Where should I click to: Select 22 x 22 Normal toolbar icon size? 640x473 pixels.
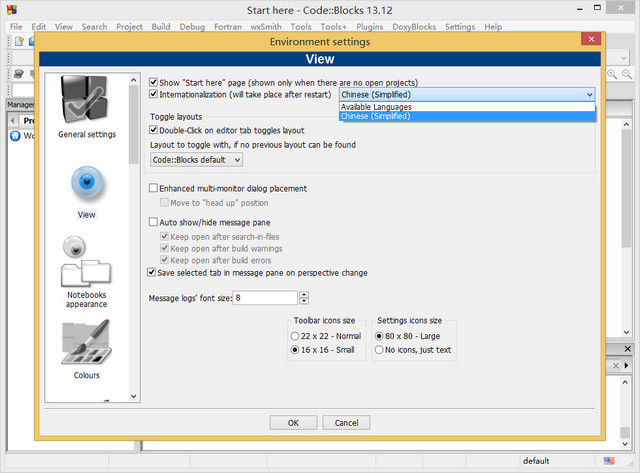[x=295, y=336]
